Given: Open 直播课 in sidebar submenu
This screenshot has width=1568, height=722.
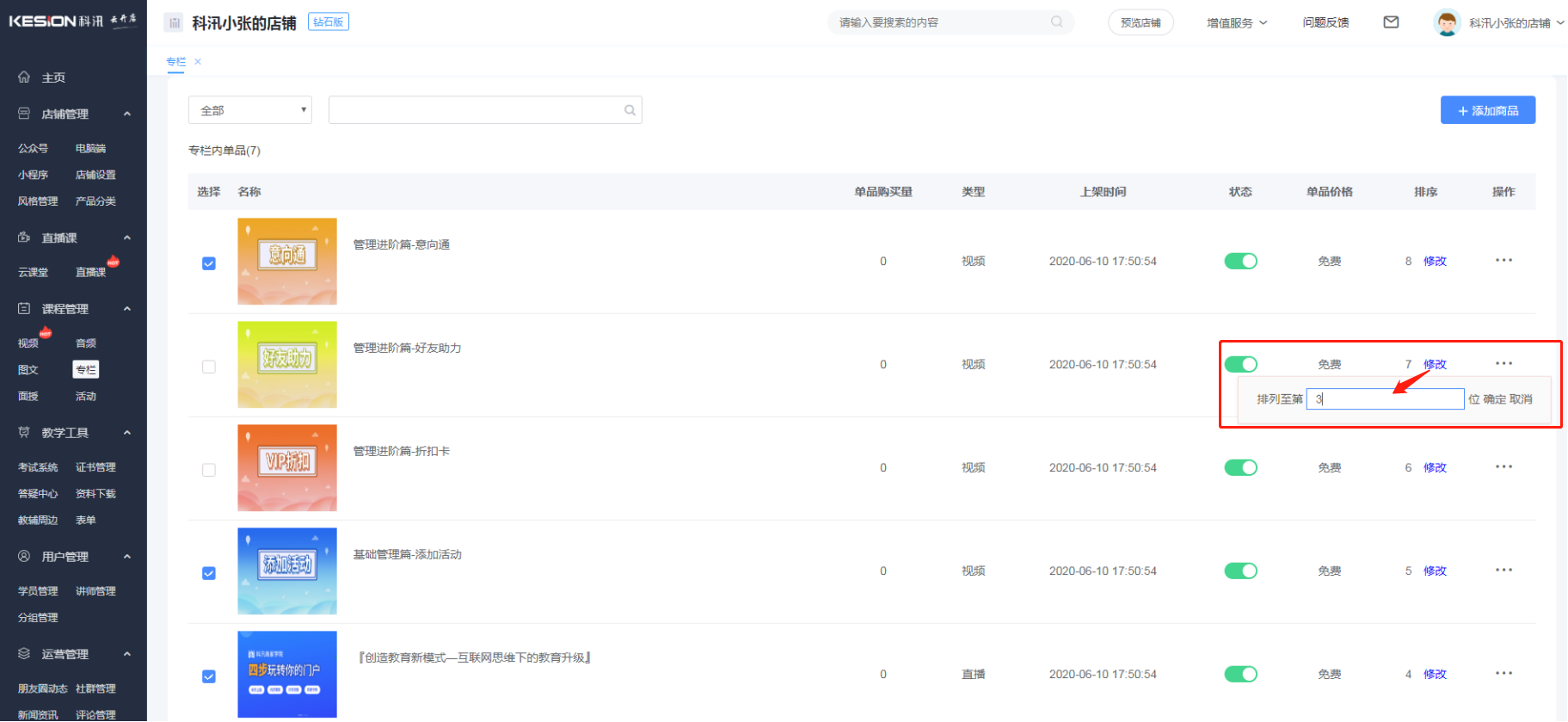Looking at the screenshot, I should (x=90, y=273).
